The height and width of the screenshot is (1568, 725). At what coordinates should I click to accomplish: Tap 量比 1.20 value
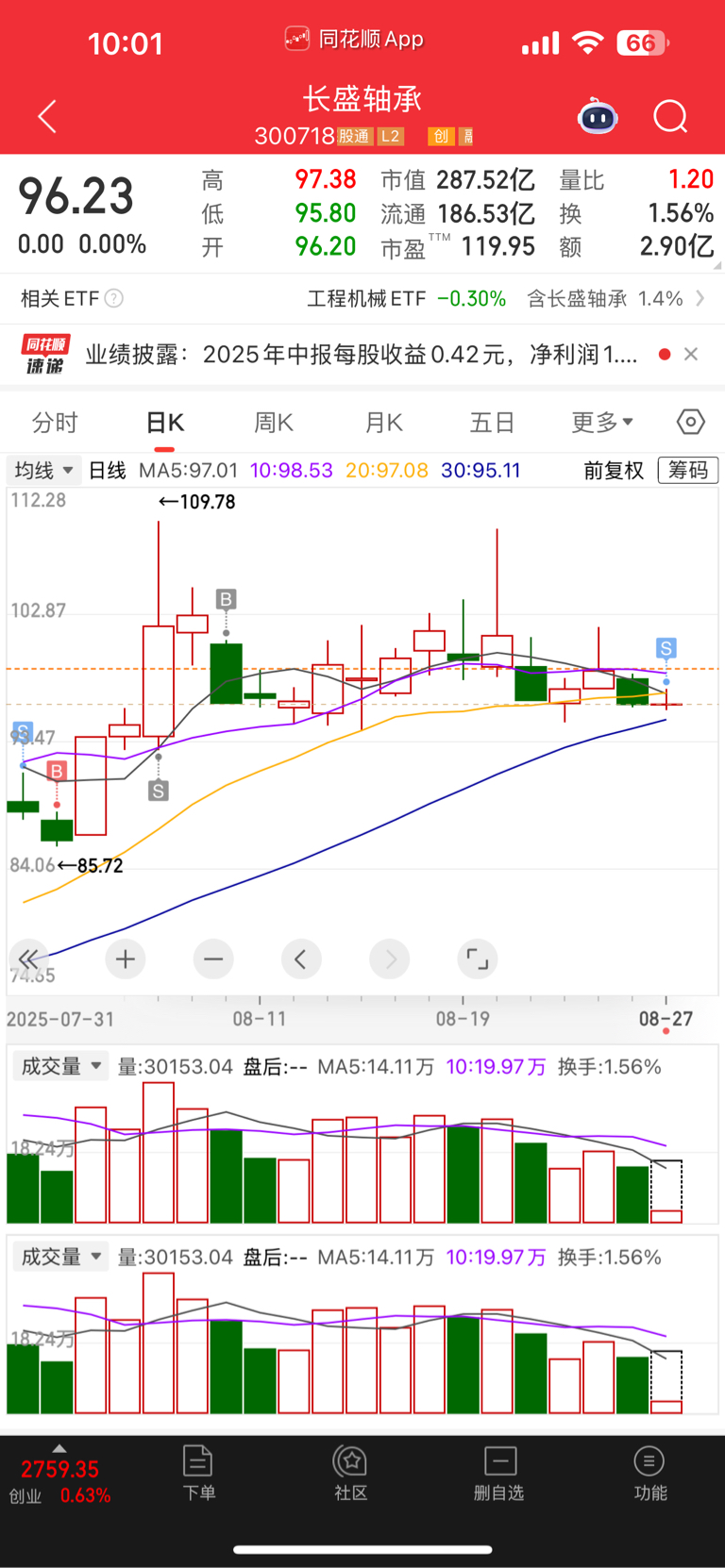pyautogui.click(x=636, y=180)
